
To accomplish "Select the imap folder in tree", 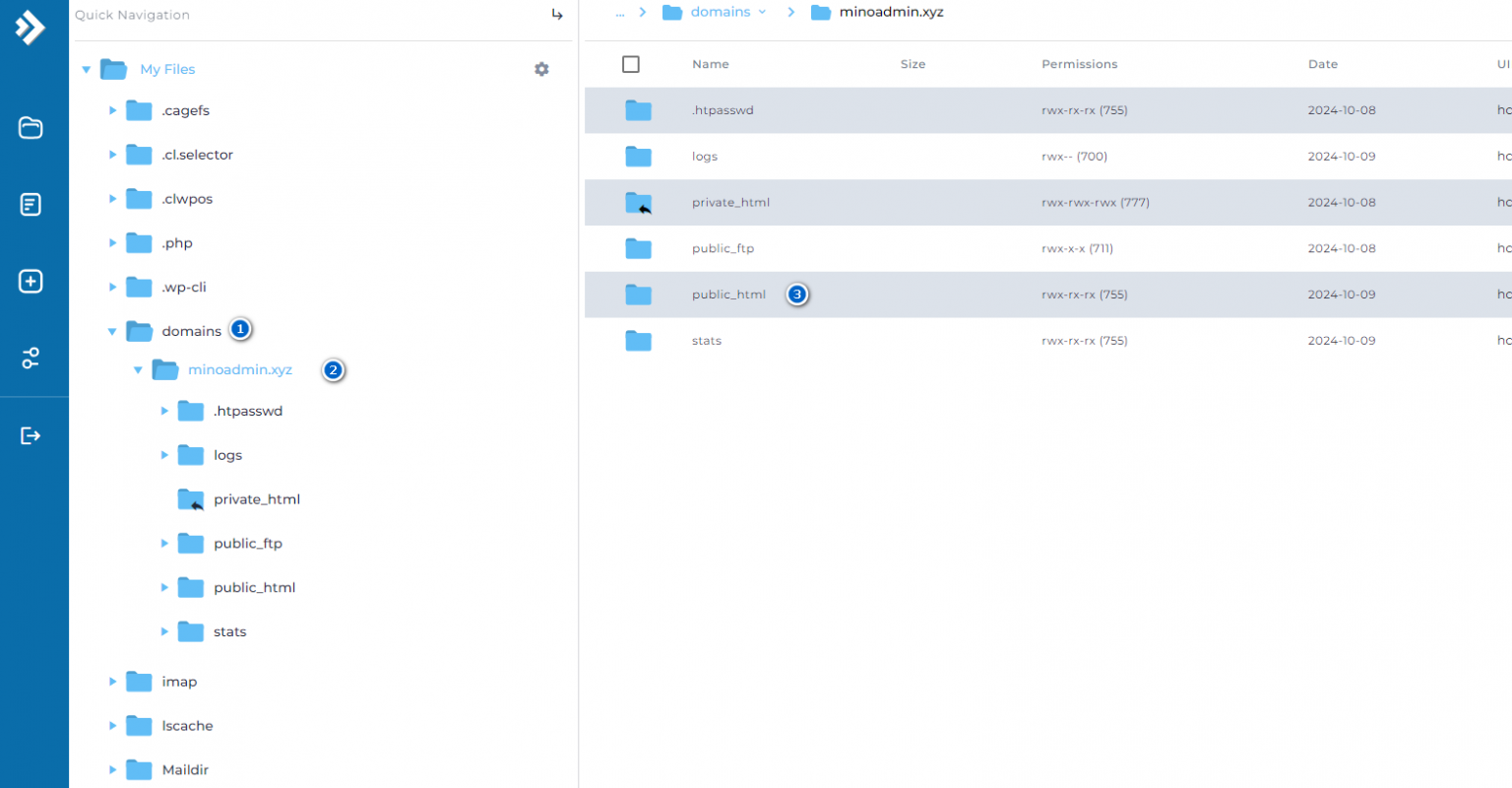I will pyautogui.click(x=179, y=682).
